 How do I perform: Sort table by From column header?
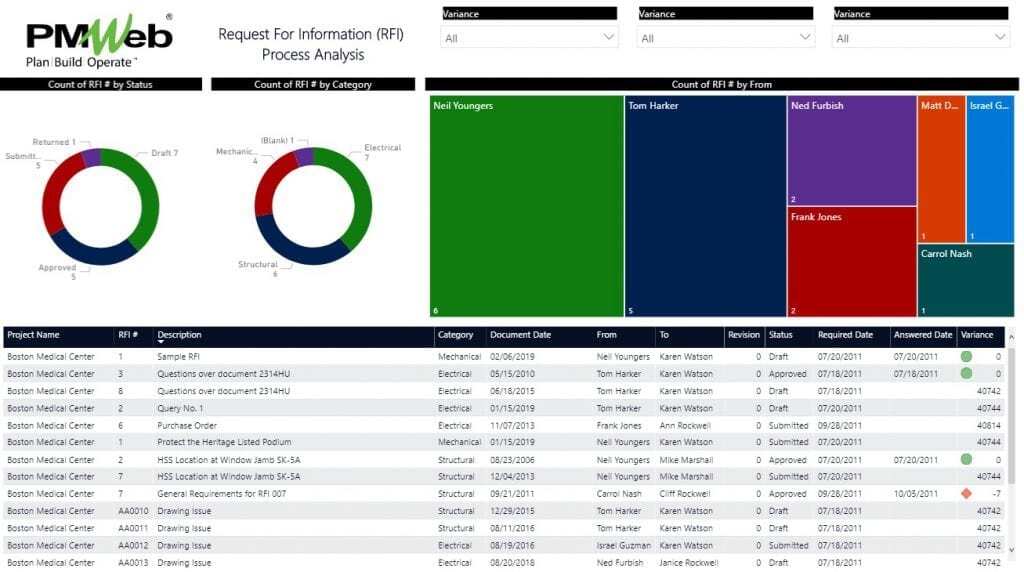coord(606,334)
